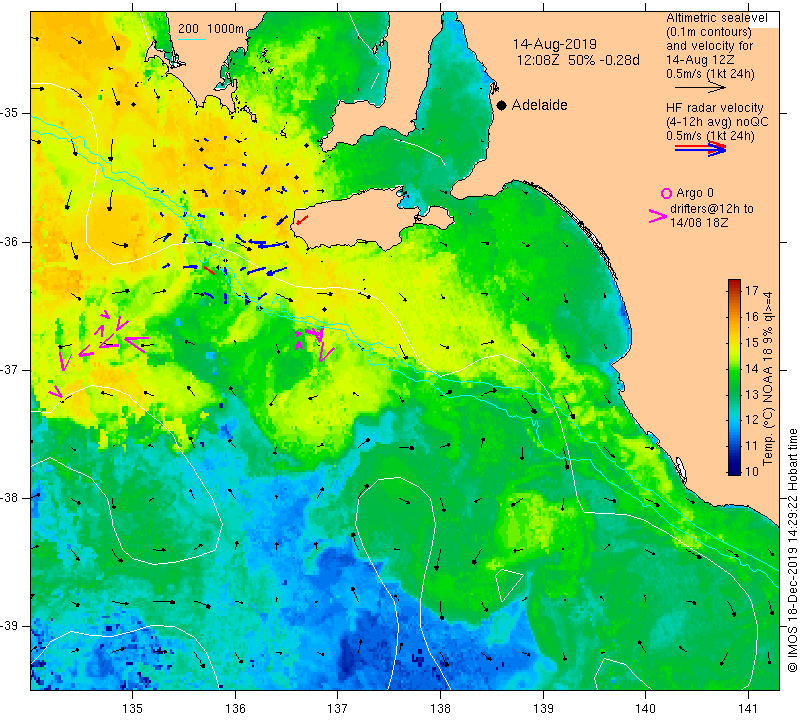Screen dimensions: 800x720
Task: Click the 139 longitude axis label
Action: click(543, 708)
